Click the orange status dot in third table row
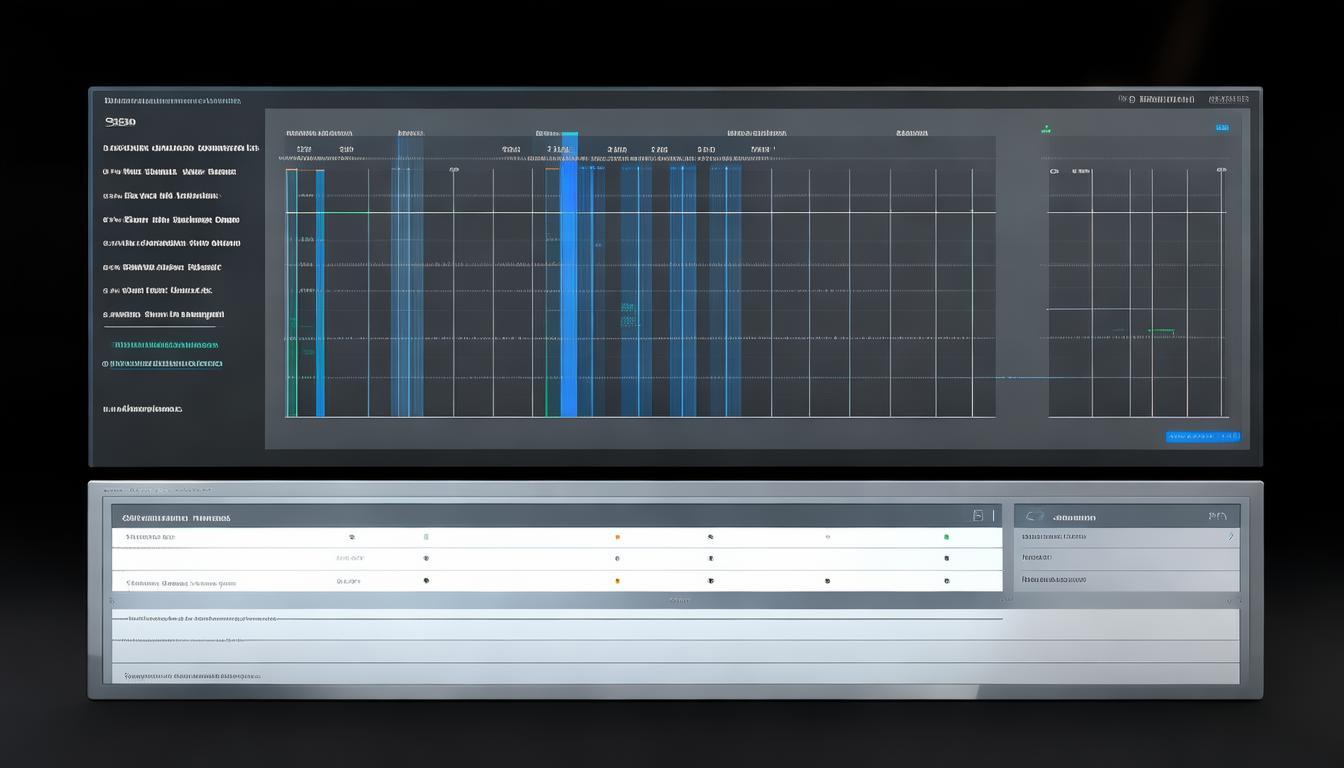 617,581
